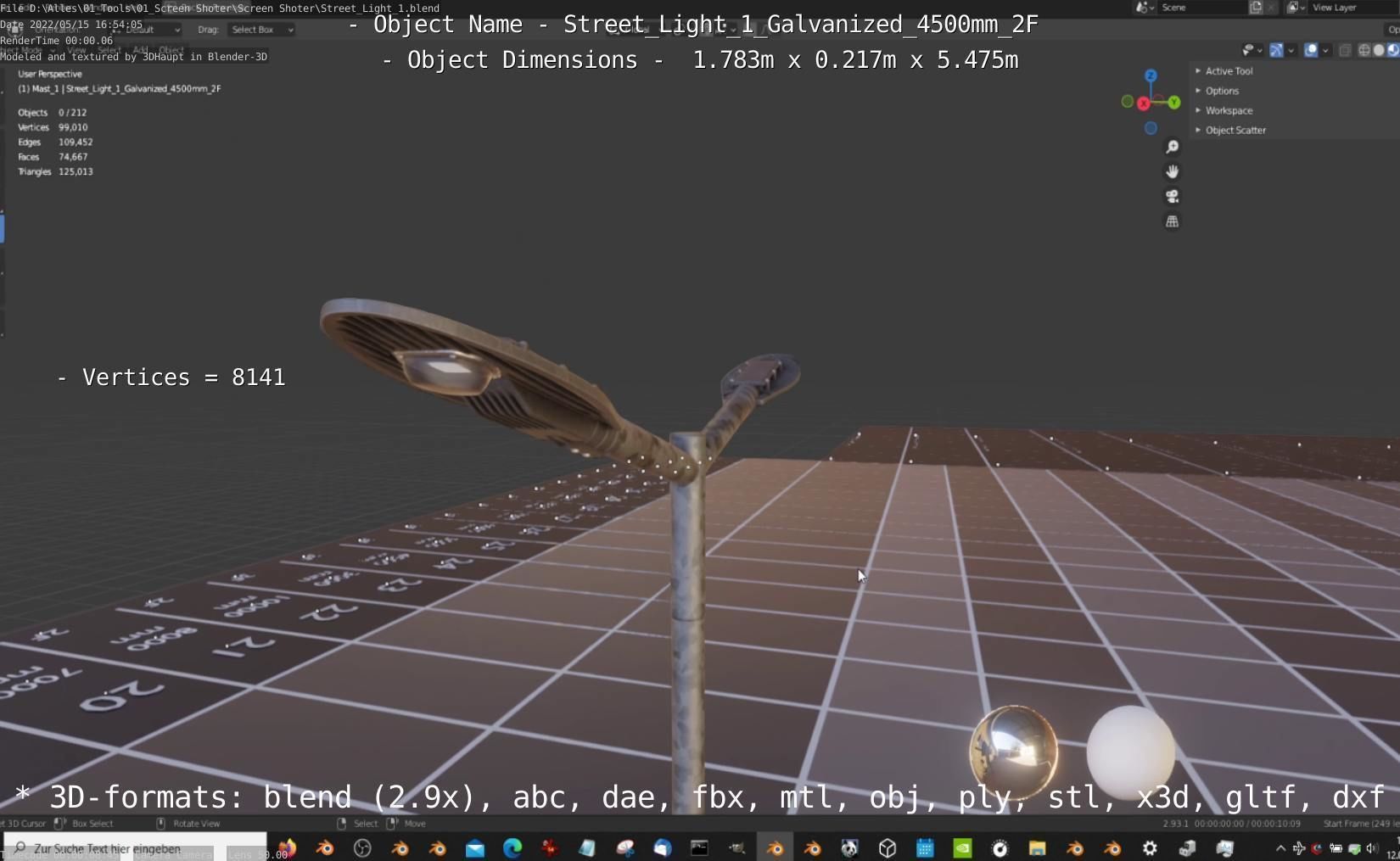Click the white matte preview sphere

pos(1130,752)
